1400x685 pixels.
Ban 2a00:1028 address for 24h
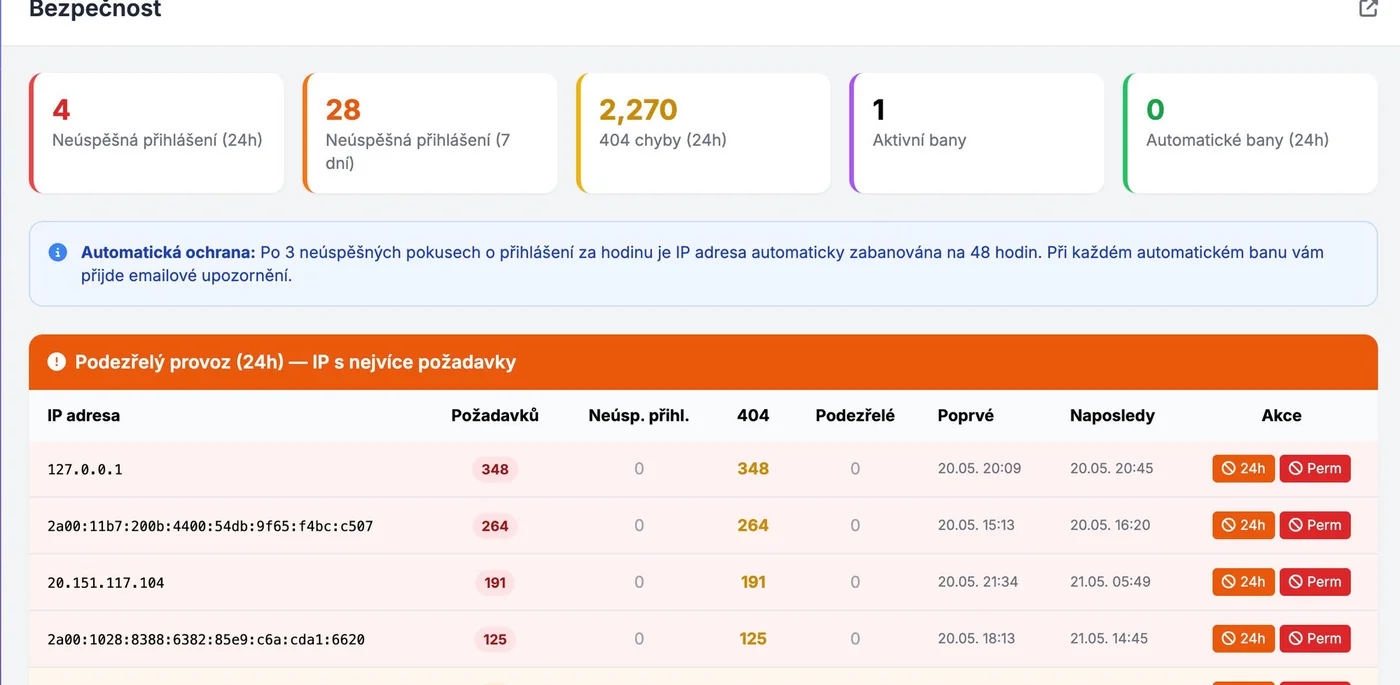coord(1243,639)
